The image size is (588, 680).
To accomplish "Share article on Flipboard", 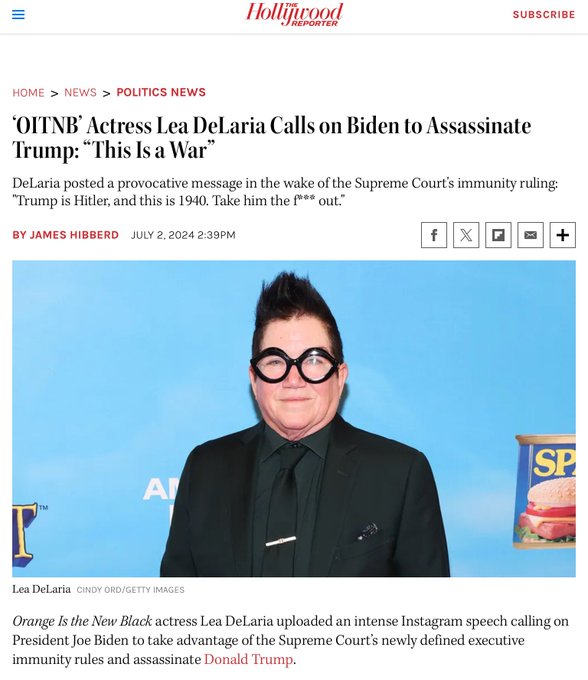I will 498,235.
